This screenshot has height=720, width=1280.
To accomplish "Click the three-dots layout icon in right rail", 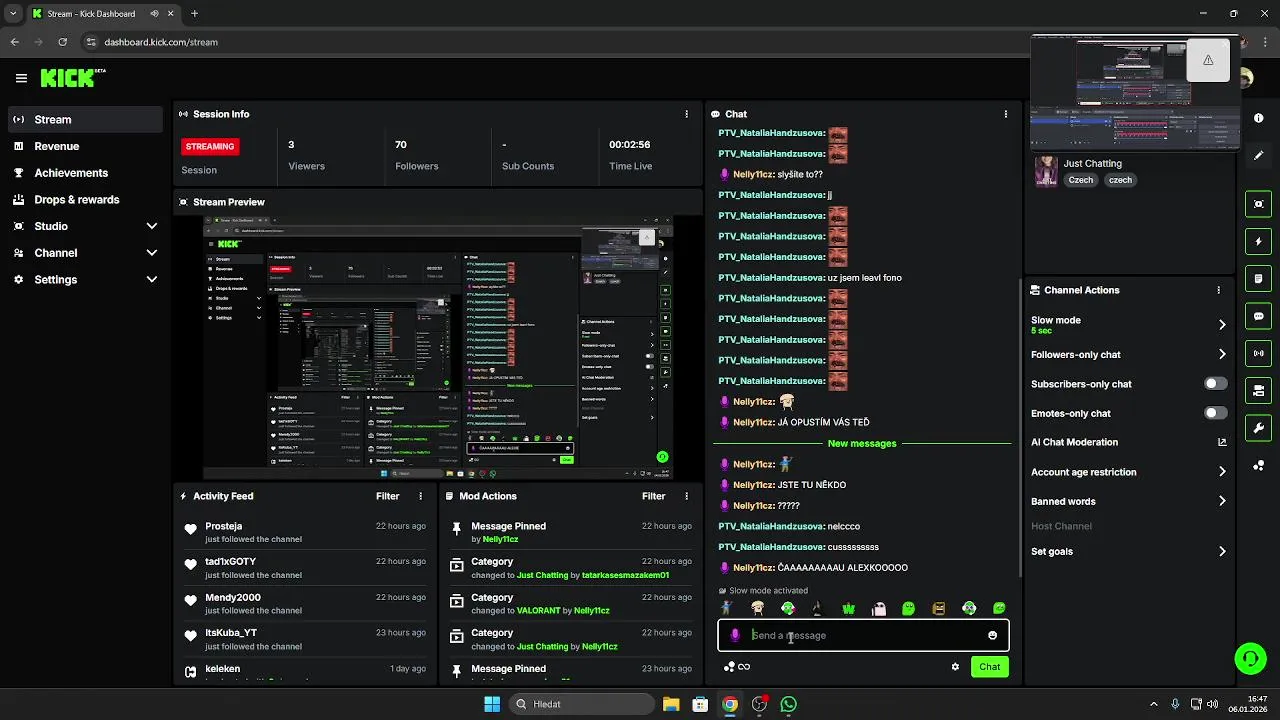I will point(1258,465).
